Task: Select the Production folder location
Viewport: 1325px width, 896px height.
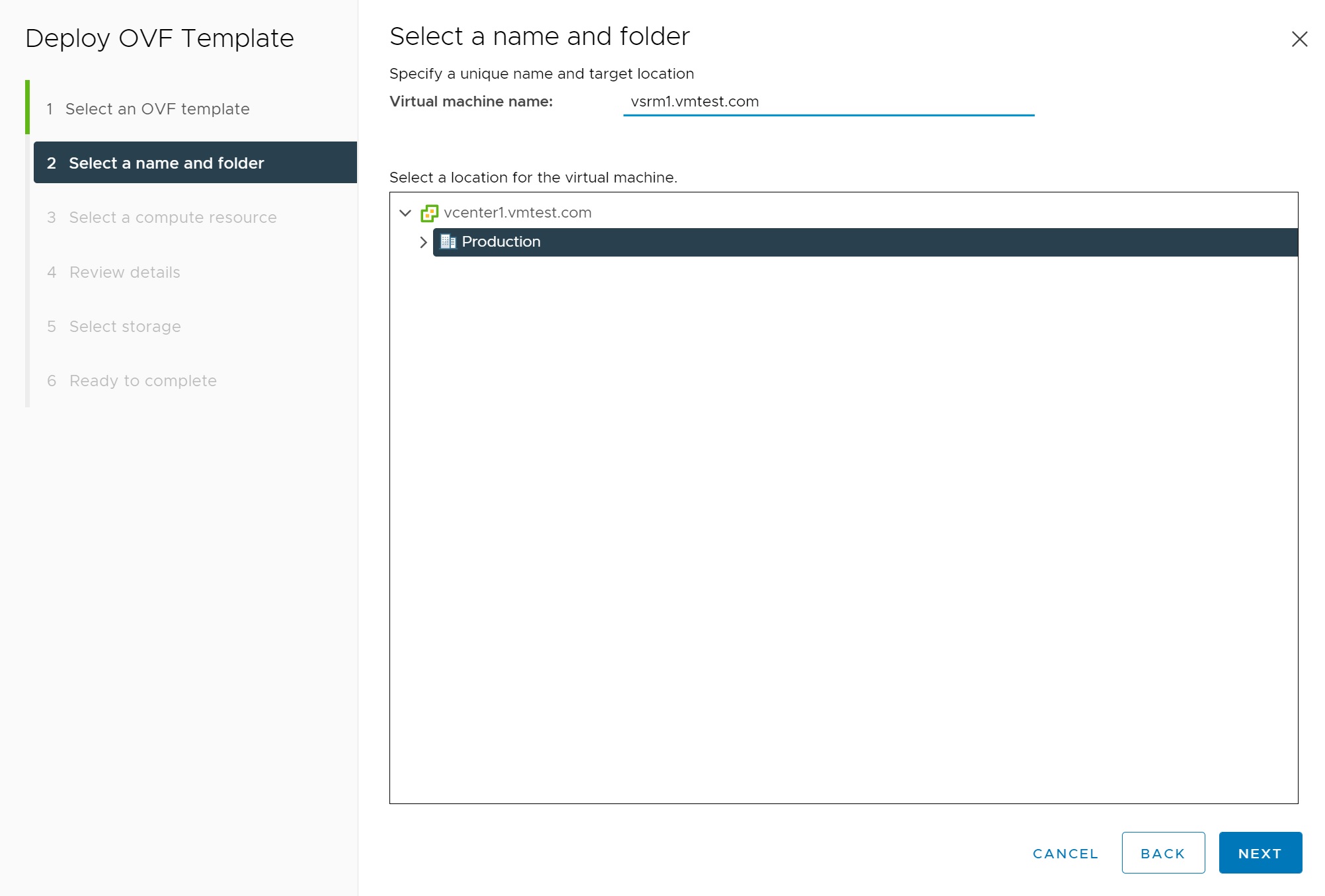Action: pos(501,242)
